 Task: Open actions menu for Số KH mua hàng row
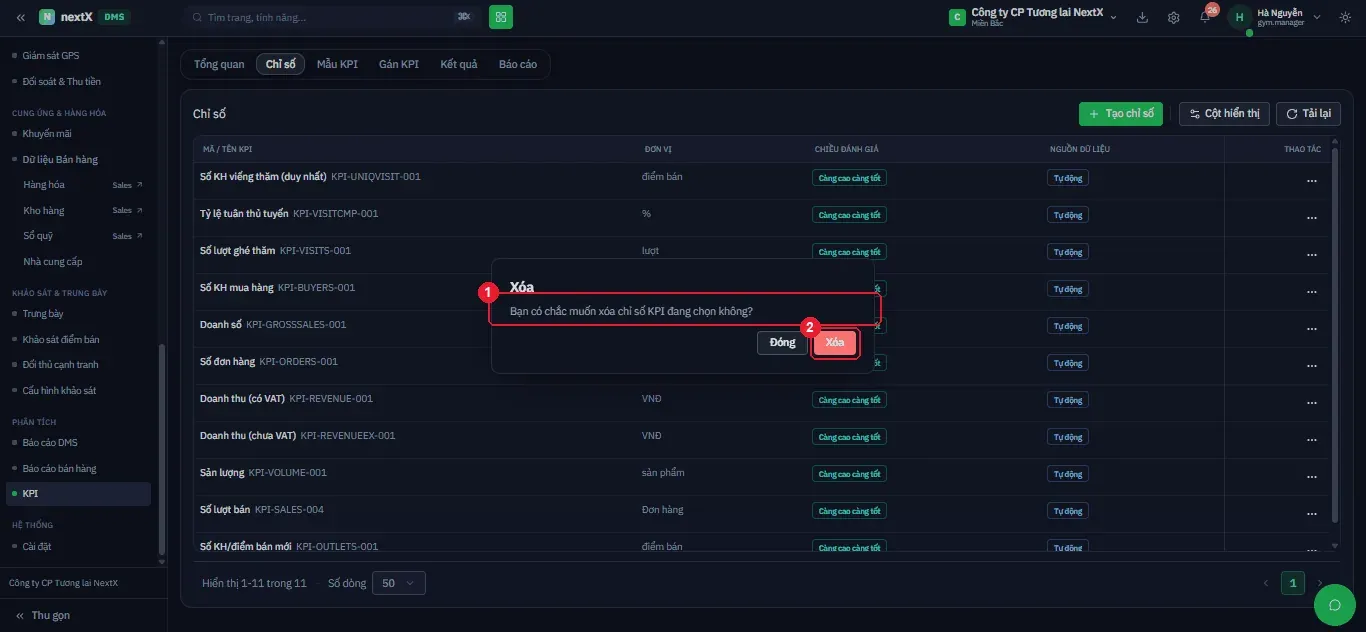point(1312,292)
